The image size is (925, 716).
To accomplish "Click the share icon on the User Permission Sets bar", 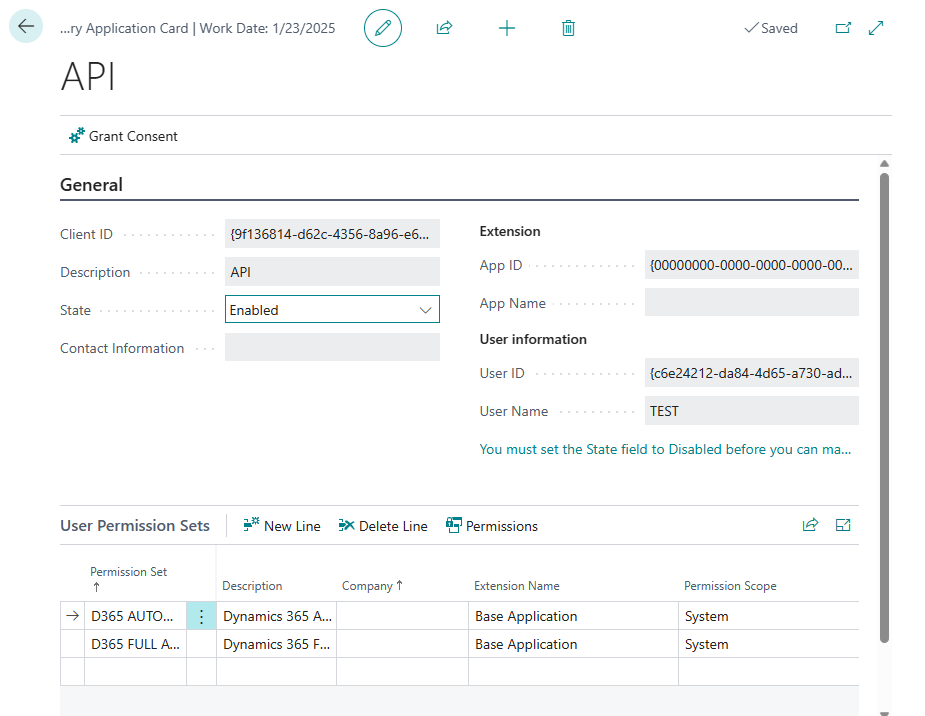I will (x=810, y=525).
